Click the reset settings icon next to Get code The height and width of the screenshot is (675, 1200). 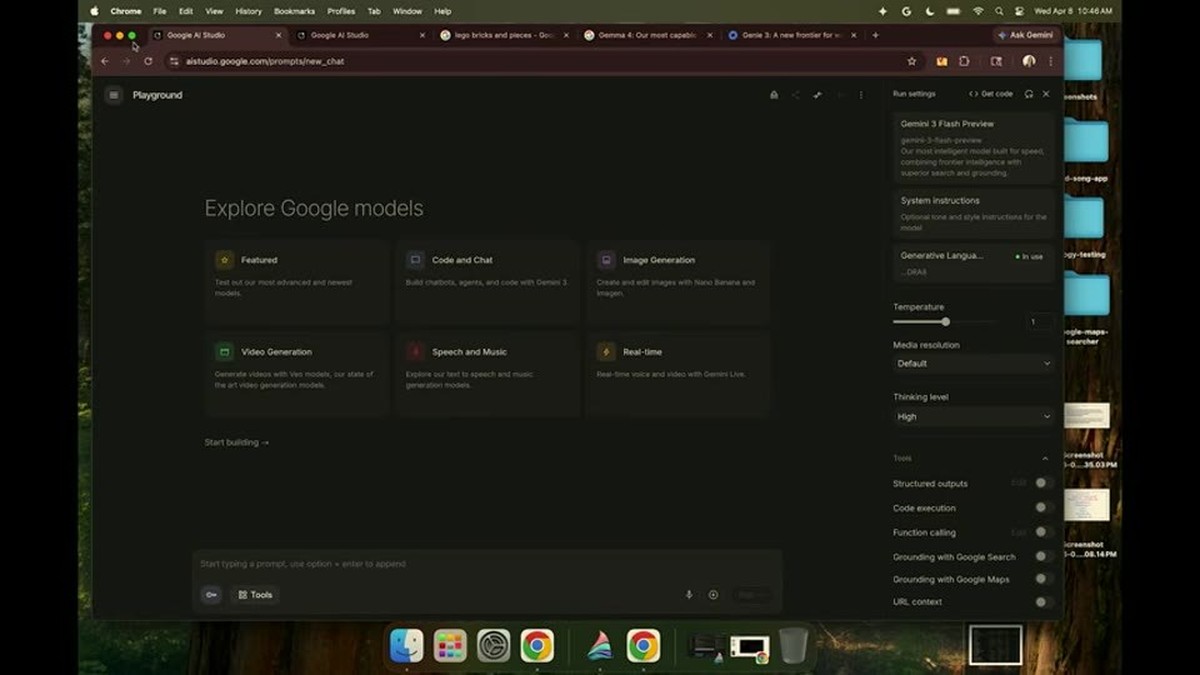[x=1029, y=94]
